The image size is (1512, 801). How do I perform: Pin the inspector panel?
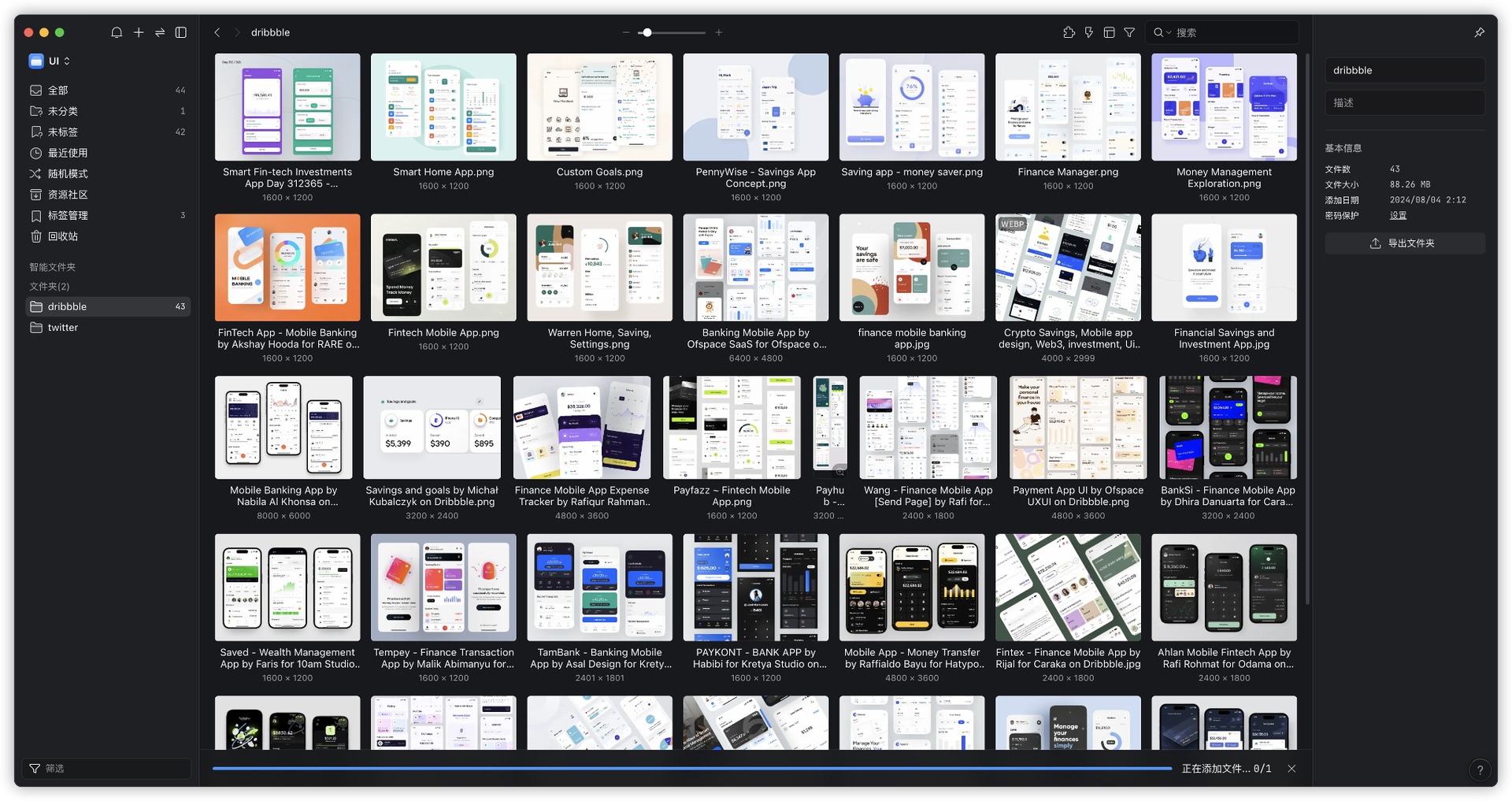click(x=1479, y=32)
